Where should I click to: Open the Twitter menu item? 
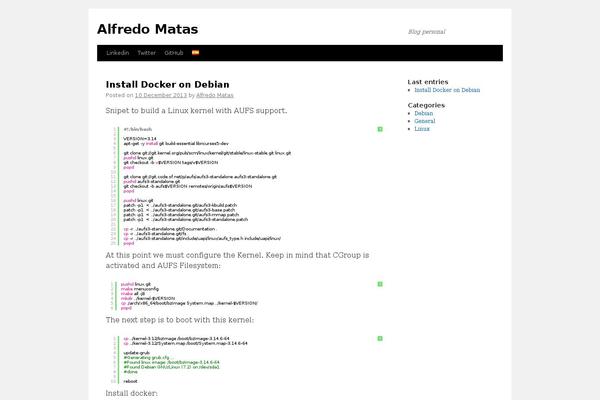pyautogui.click(x=147, y=53)
